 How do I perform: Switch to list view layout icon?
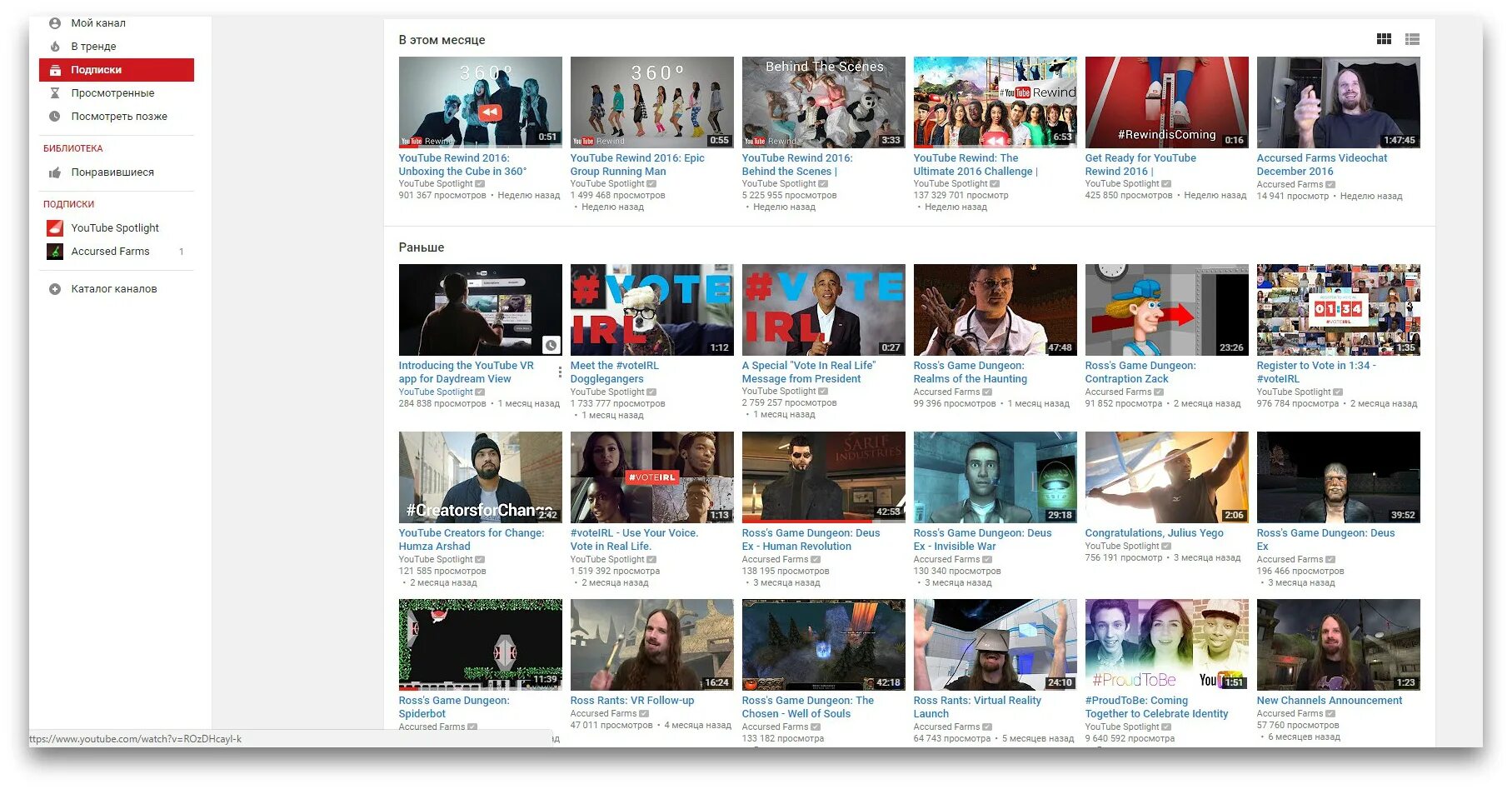coord(1412,39)
